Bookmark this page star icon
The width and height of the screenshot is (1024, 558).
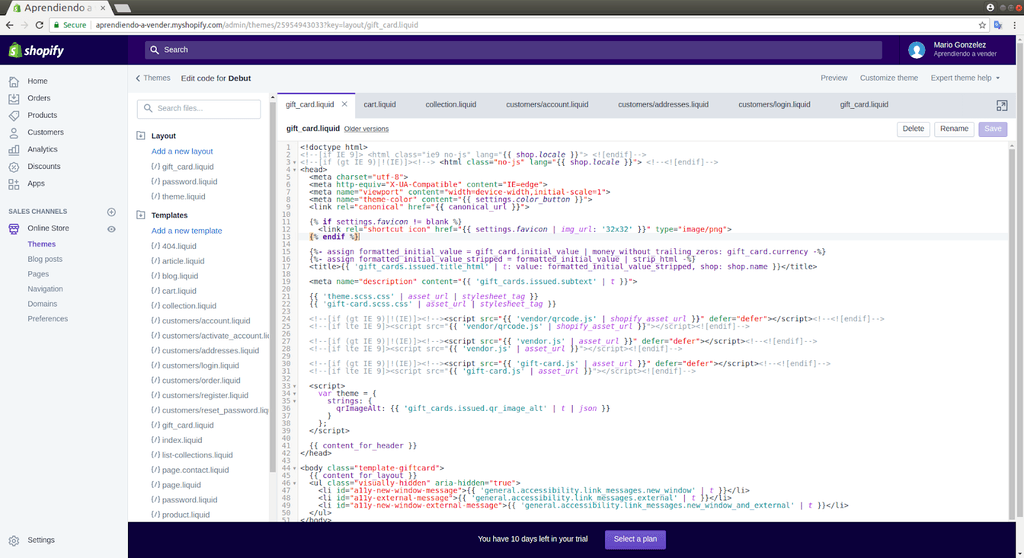click(982, 25)
